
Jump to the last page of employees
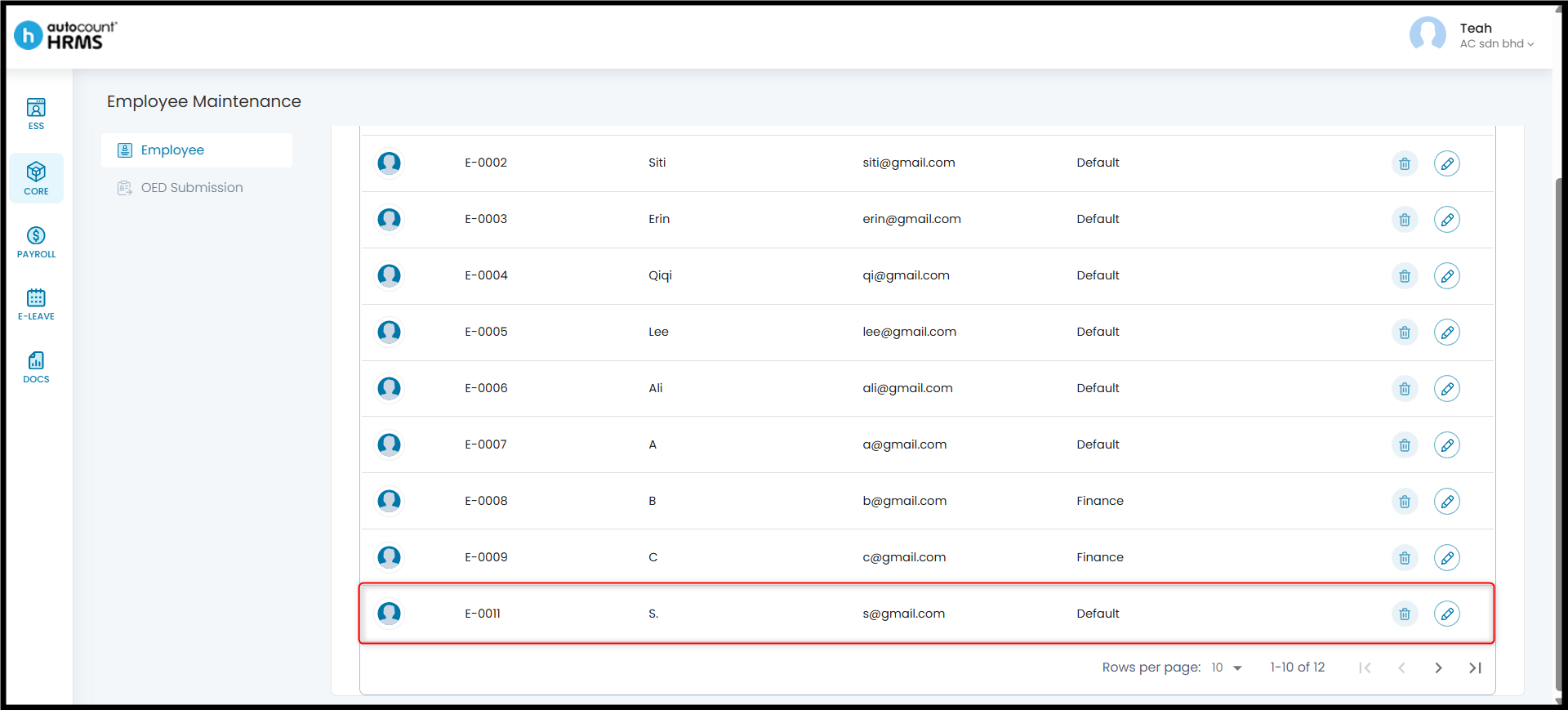tap(1475, 668)
